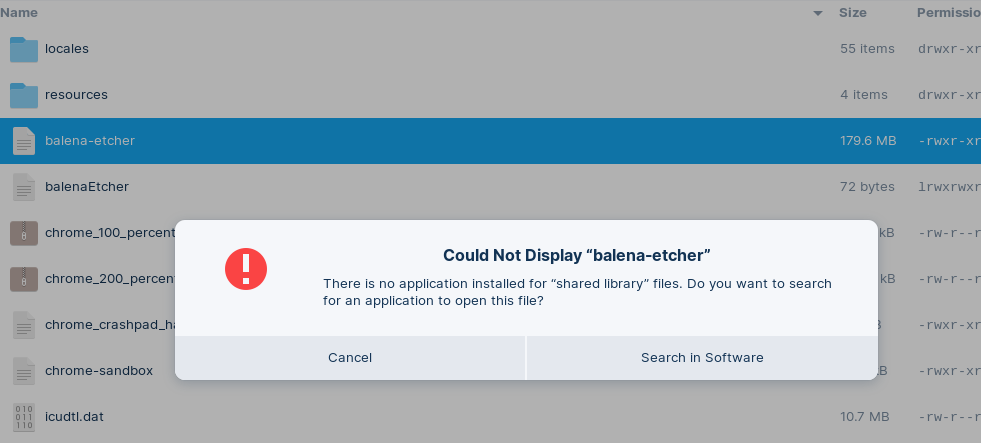Select the 'balena-etcher' file name
Viewport: 981px width, 443px height.
point(90,141)
